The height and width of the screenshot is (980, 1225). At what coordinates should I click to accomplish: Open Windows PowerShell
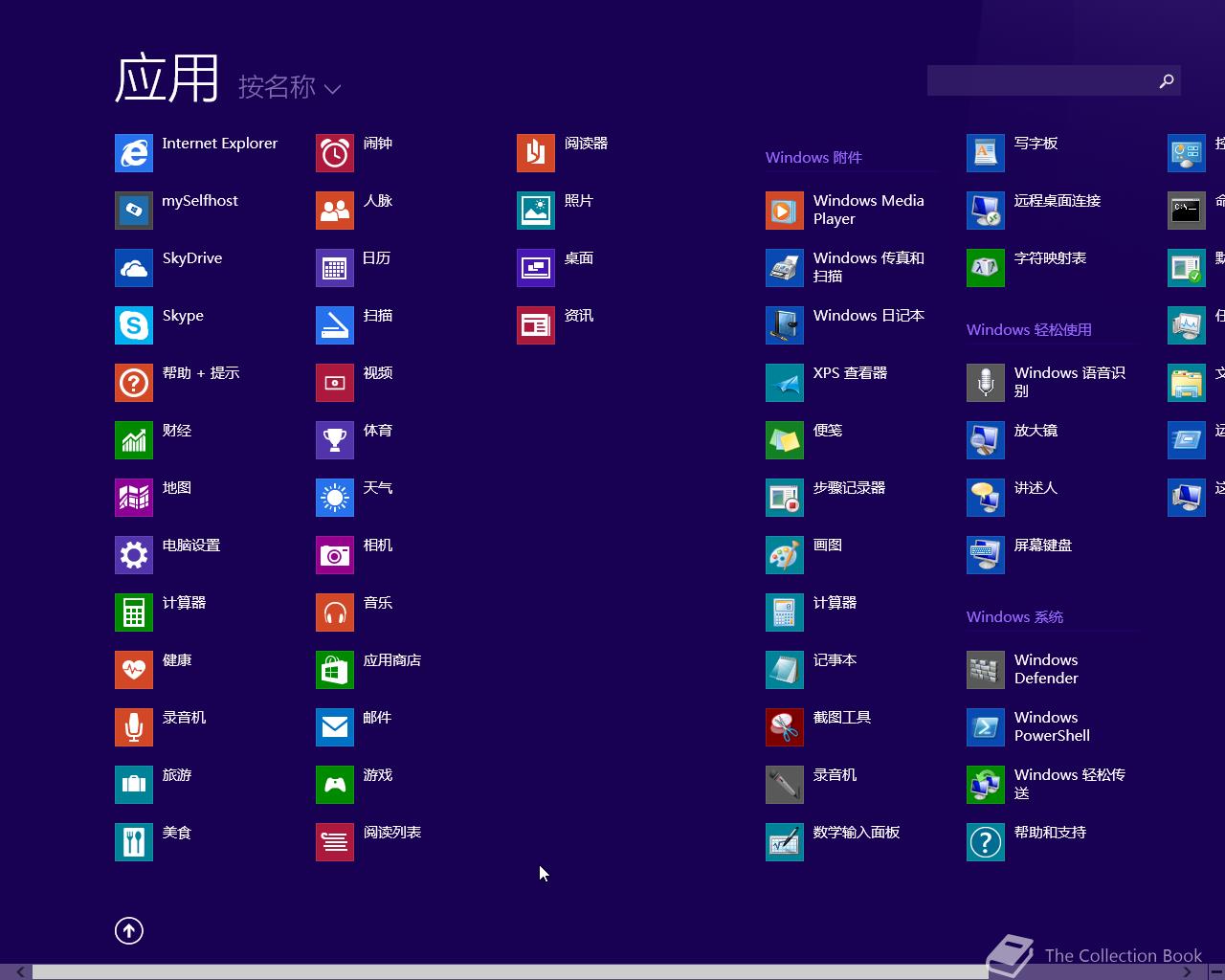pos(986,727)
